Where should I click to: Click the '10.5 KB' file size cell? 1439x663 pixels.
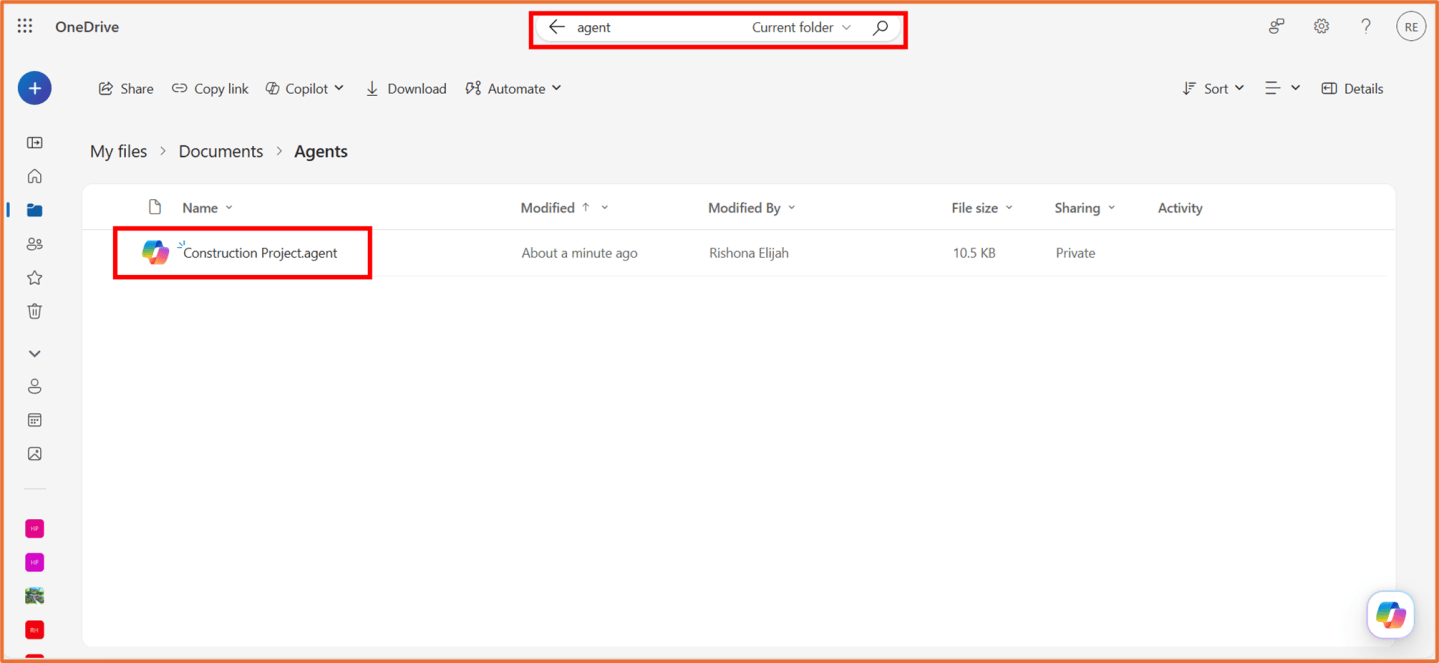(974, 253)
